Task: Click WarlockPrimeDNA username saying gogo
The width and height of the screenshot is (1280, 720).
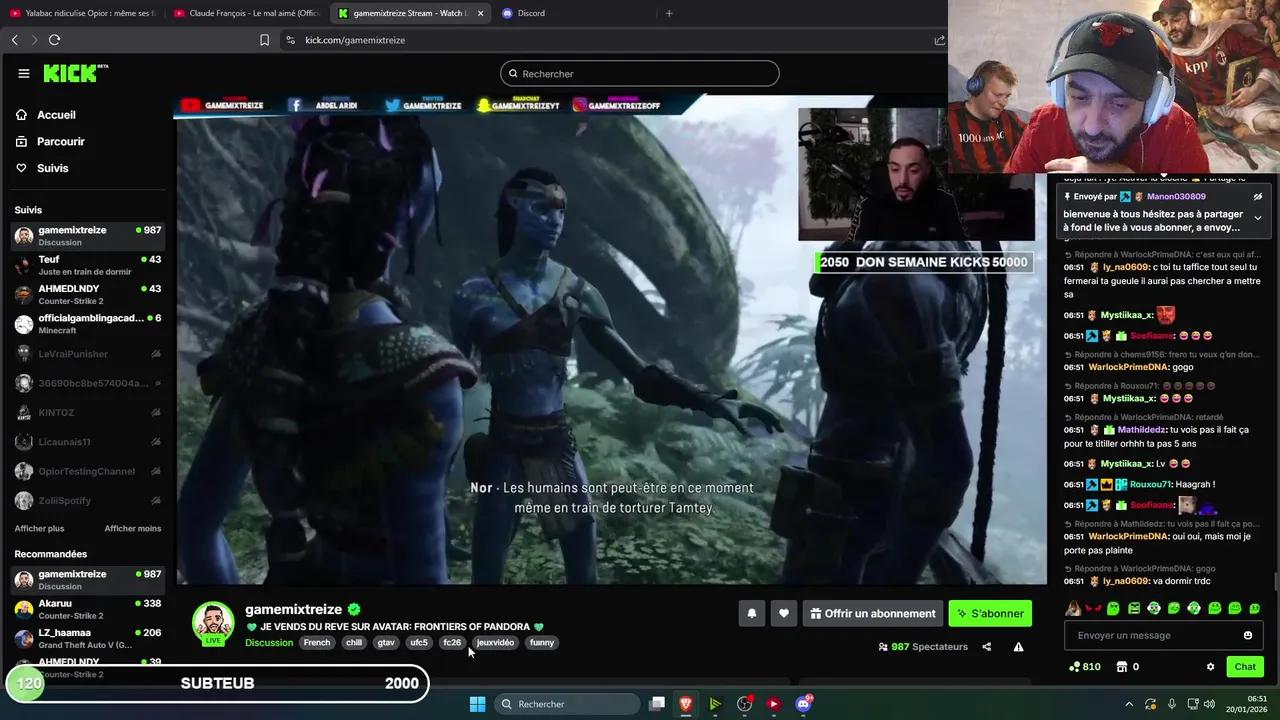Action: point(1128,367)
